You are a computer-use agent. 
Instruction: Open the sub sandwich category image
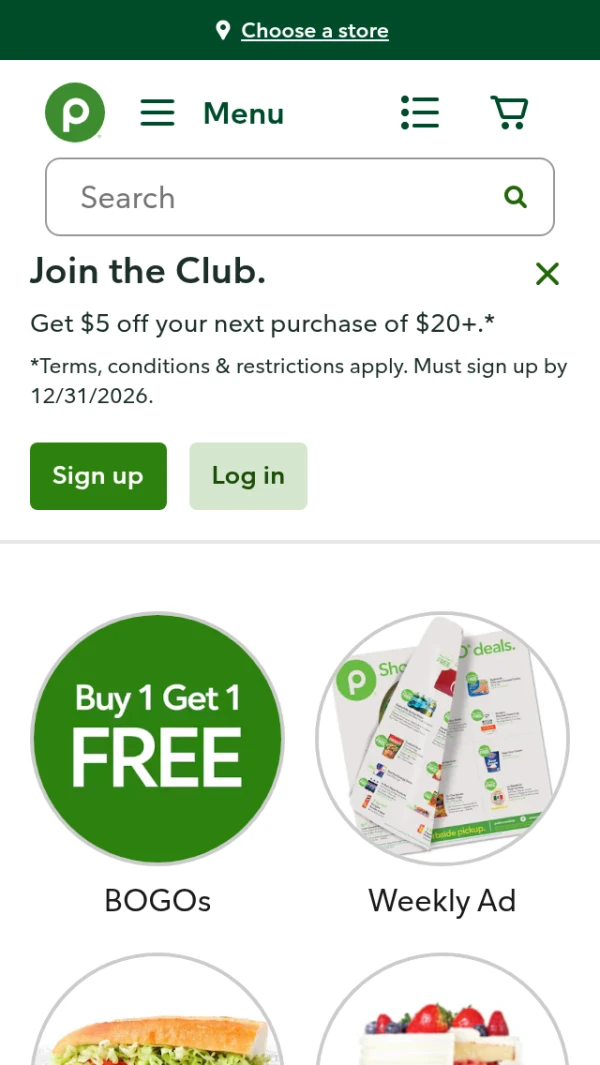(158, 1009)
